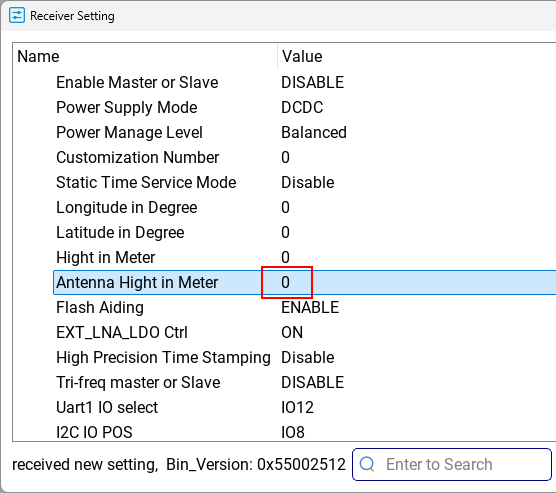Select the Latitude in Degree row
This screenshot has width=556, height=493.
[x=305, y=232]
